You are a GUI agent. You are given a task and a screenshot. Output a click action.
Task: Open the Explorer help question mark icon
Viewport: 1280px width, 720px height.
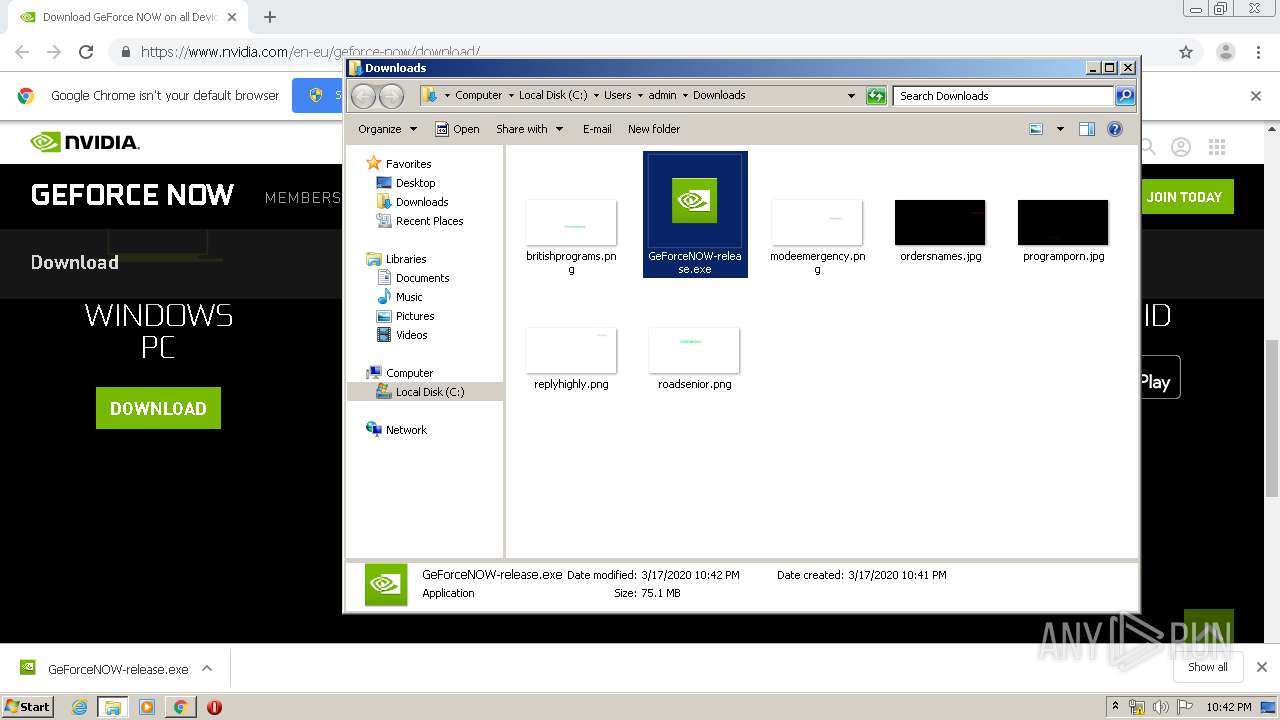[1115, 129]
